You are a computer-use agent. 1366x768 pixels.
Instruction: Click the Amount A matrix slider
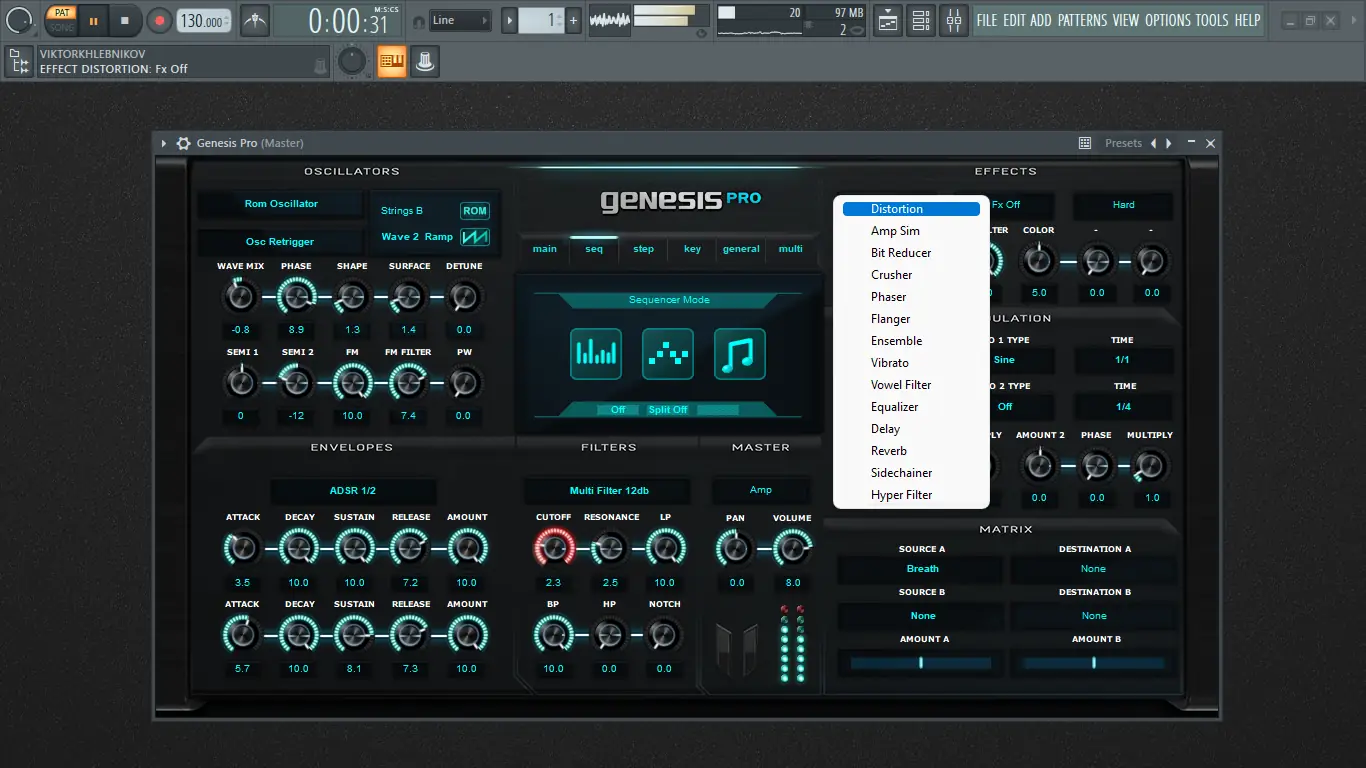[x=920, y=662]
